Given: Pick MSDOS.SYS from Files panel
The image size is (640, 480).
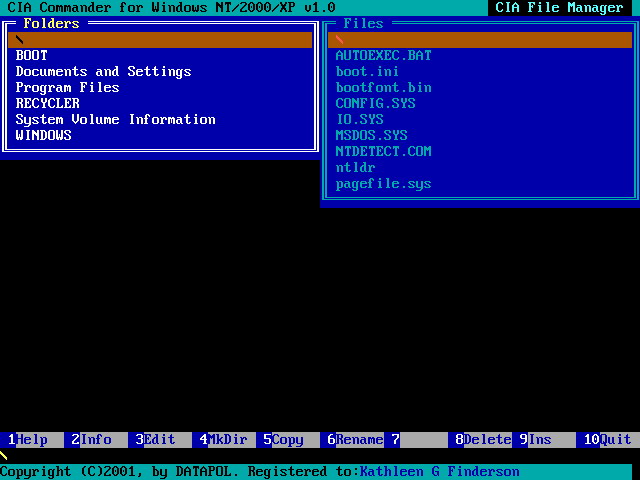Looking at the screenshot, I should pos(371,135).
